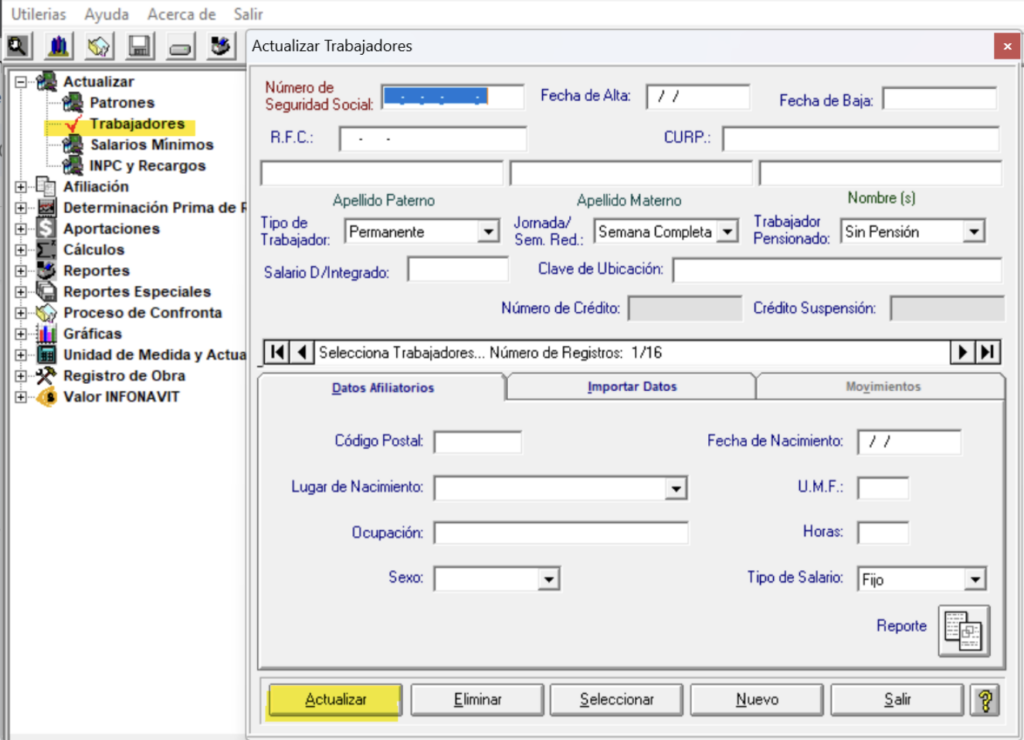Expand the Afiliación tree node

click(x=21, y=187)
